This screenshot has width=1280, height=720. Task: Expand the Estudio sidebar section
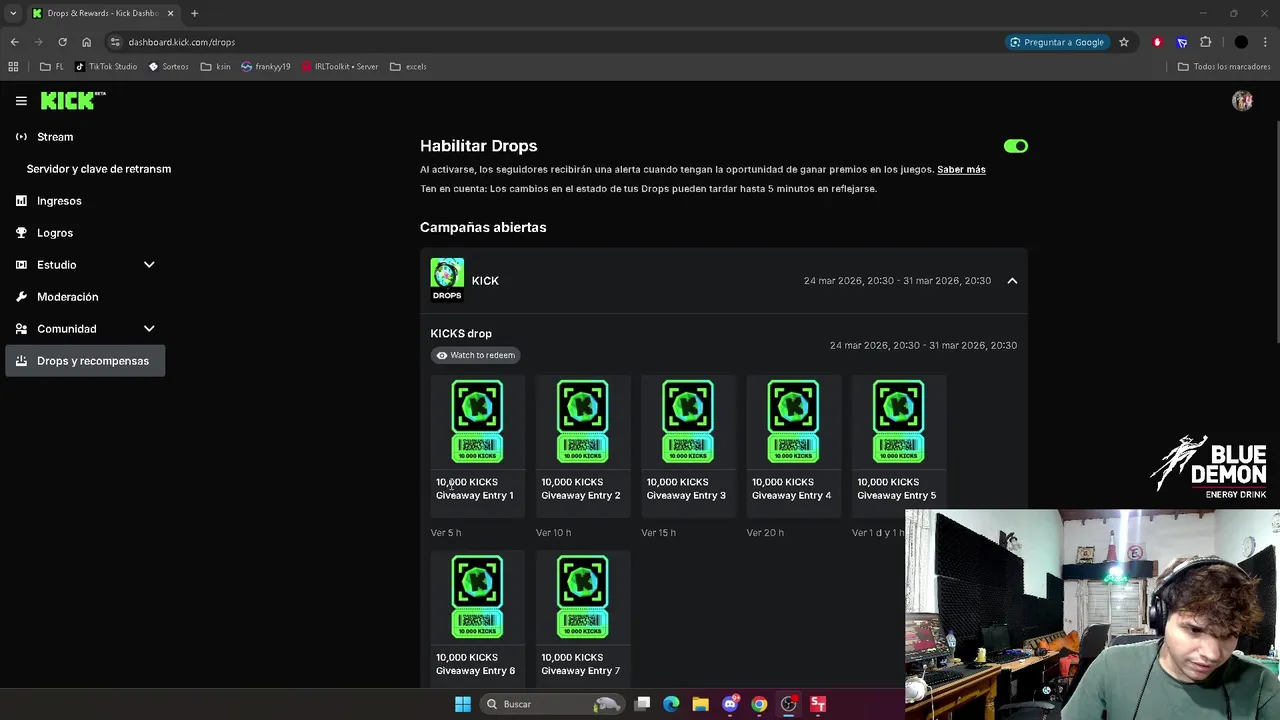pyautogui.click(x=149, y=265)
